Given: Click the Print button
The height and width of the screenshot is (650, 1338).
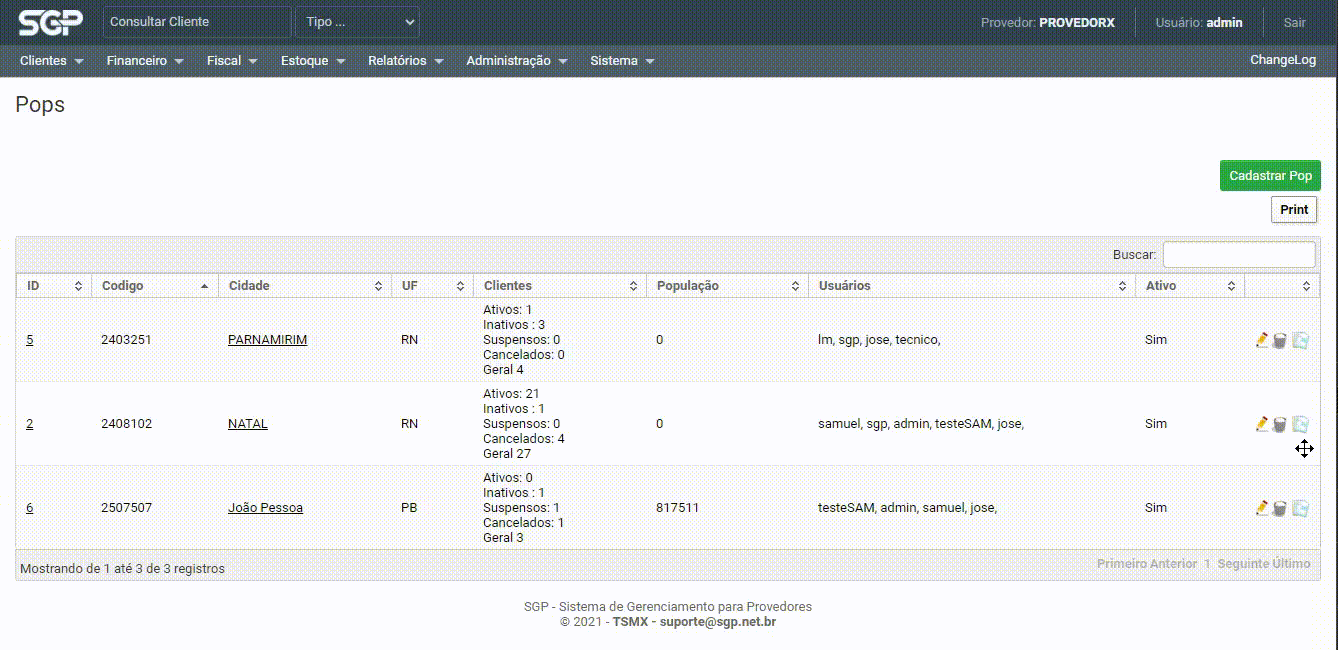Looking at the screenshot, I should pyautogui.click(x=1294, y=210).
